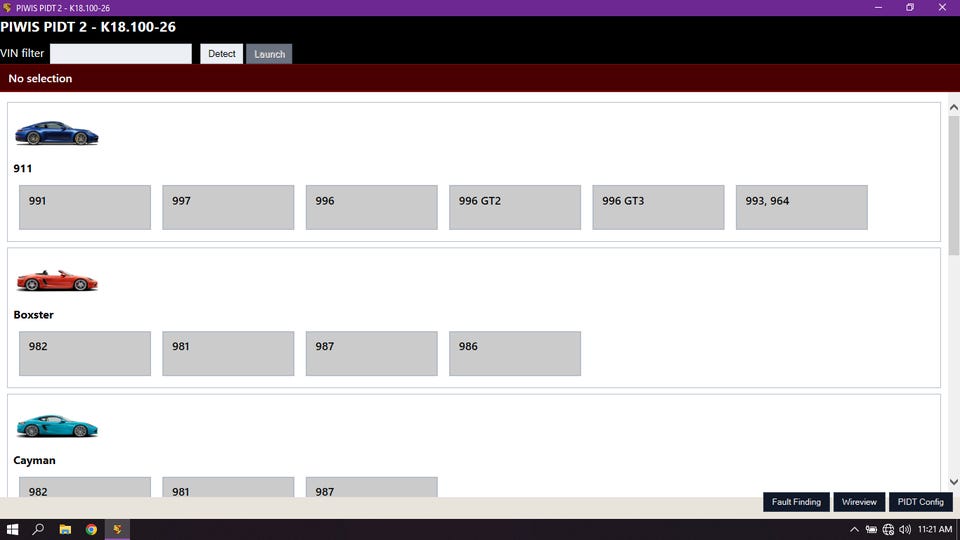960x540 pixels.
Task: Open File Explorer from taskbar
Action: click(x=65, y=530)
